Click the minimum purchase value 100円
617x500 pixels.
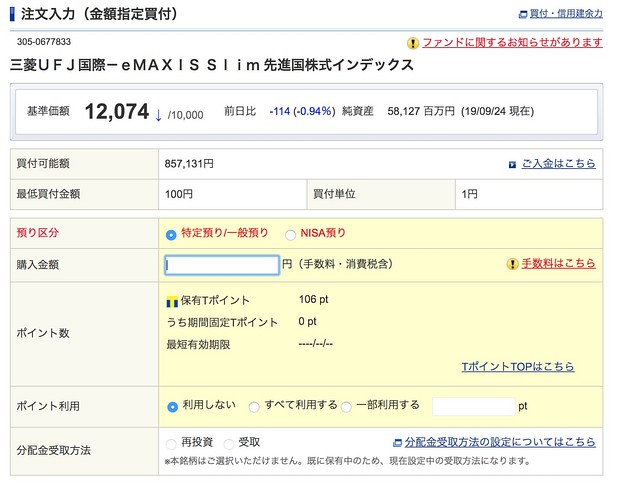point(179,194)
